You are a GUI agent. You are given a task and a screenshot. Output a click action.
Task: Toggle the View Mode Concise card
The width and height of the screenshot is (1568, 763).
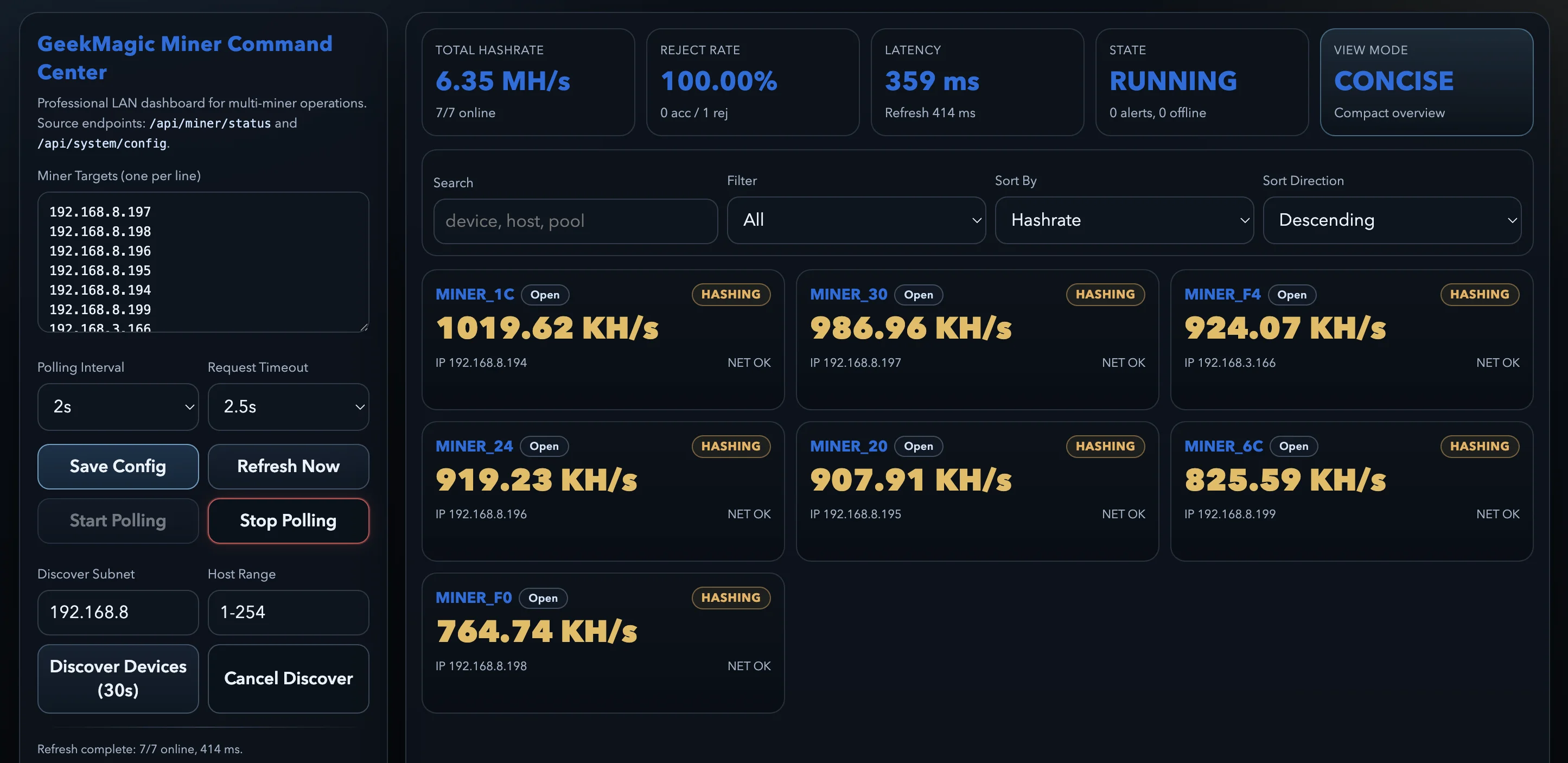(1426, 82)
